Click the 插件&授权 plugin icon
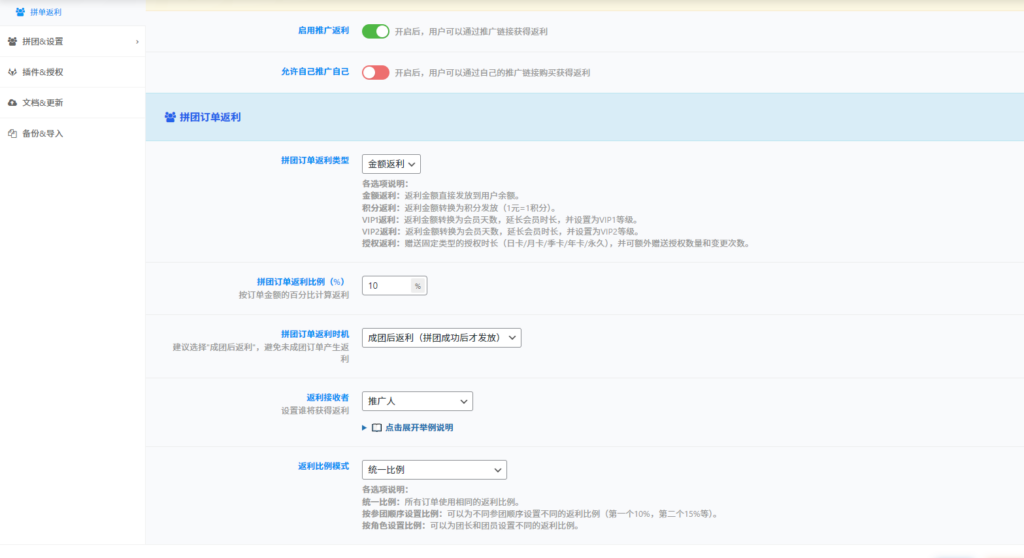 tap(12, 72)
